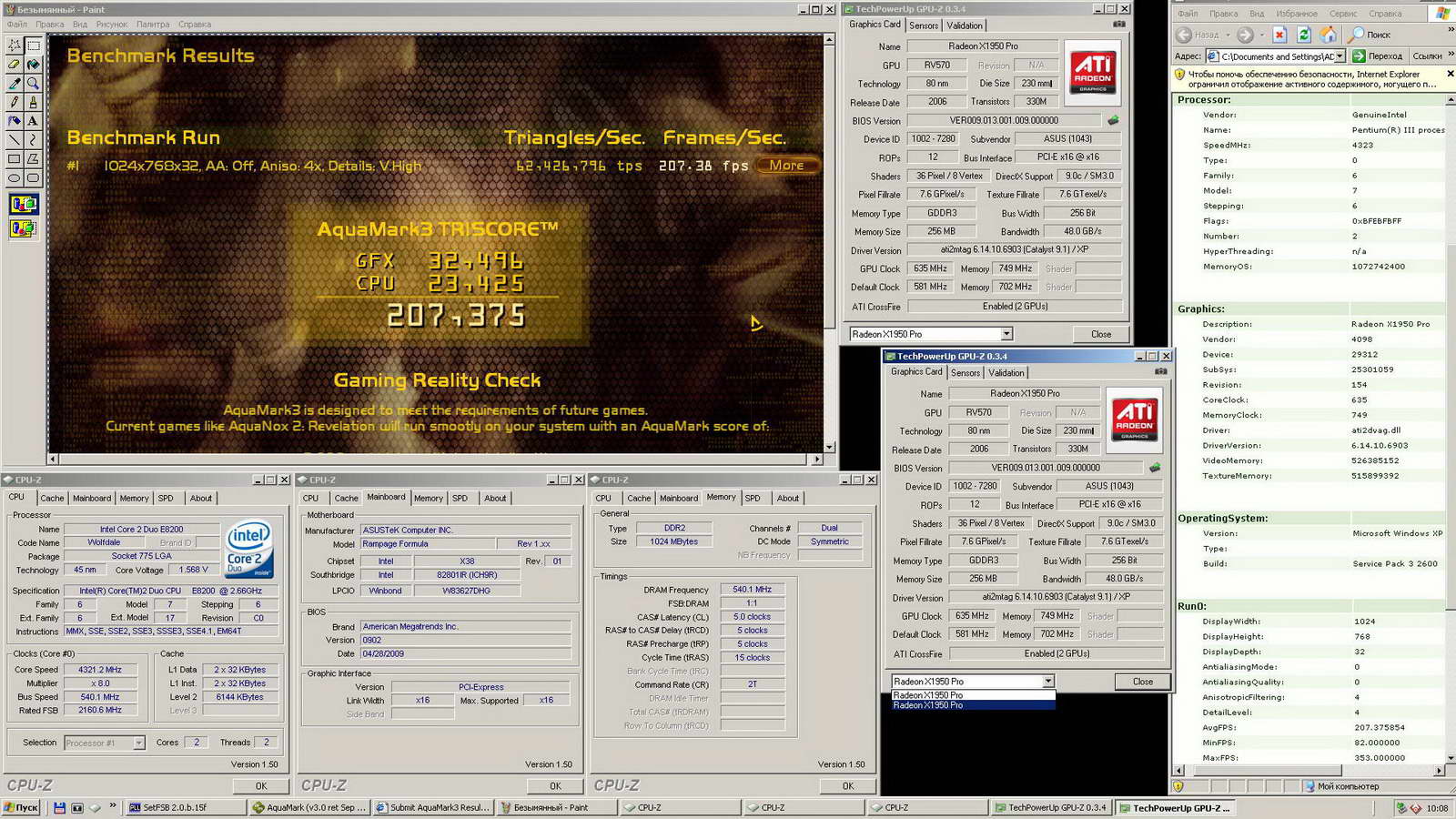The height and width of the screenshot is (819, 1456).
Task: Open About tab in the right CPU-Z window
Action: click(x=788, y=498)
